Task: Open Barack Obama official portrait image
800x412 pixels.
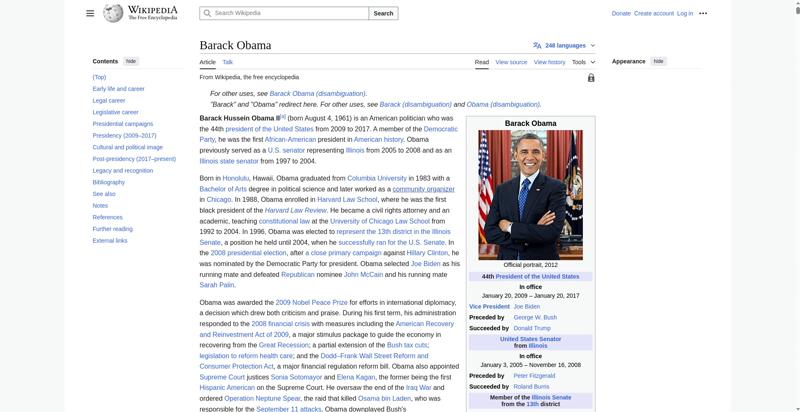Action: click(x=530, y=195)
